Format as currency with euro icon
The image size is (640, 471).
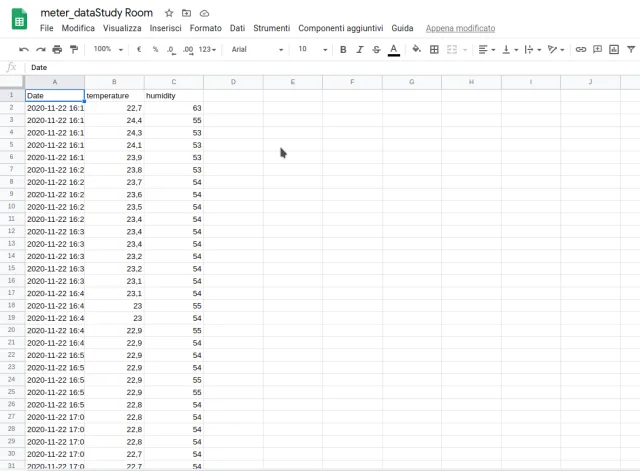(139, 49)
